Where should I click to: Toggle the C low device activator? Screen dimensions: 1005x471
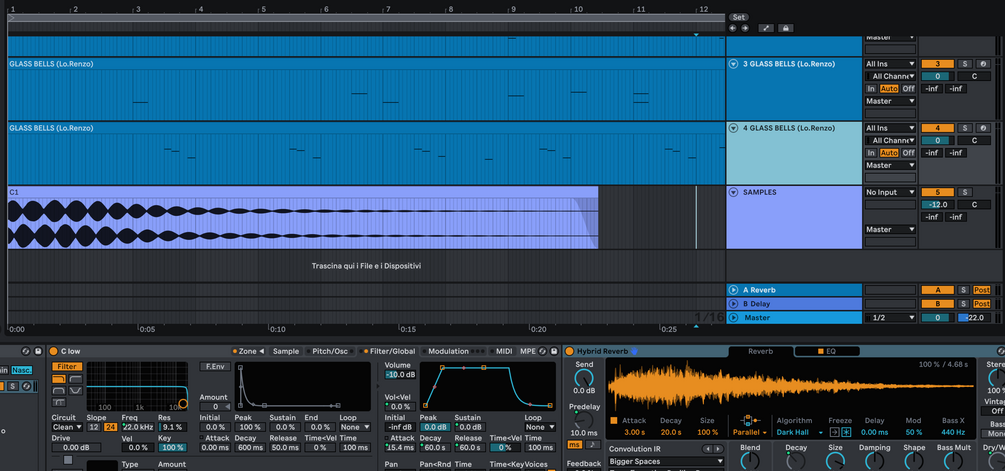[x=54, y=351]
